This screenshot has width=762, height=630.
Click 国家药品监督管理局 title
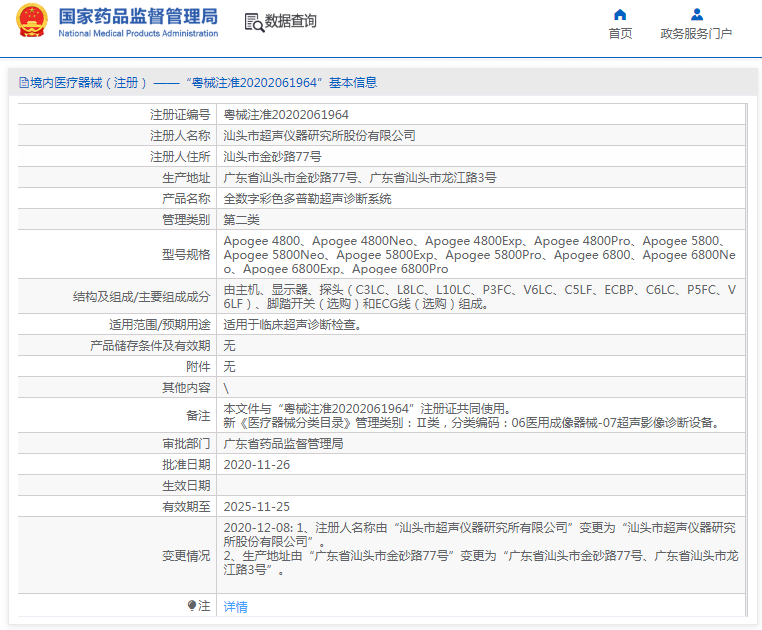pyautogui.click(x=139, y=16)
